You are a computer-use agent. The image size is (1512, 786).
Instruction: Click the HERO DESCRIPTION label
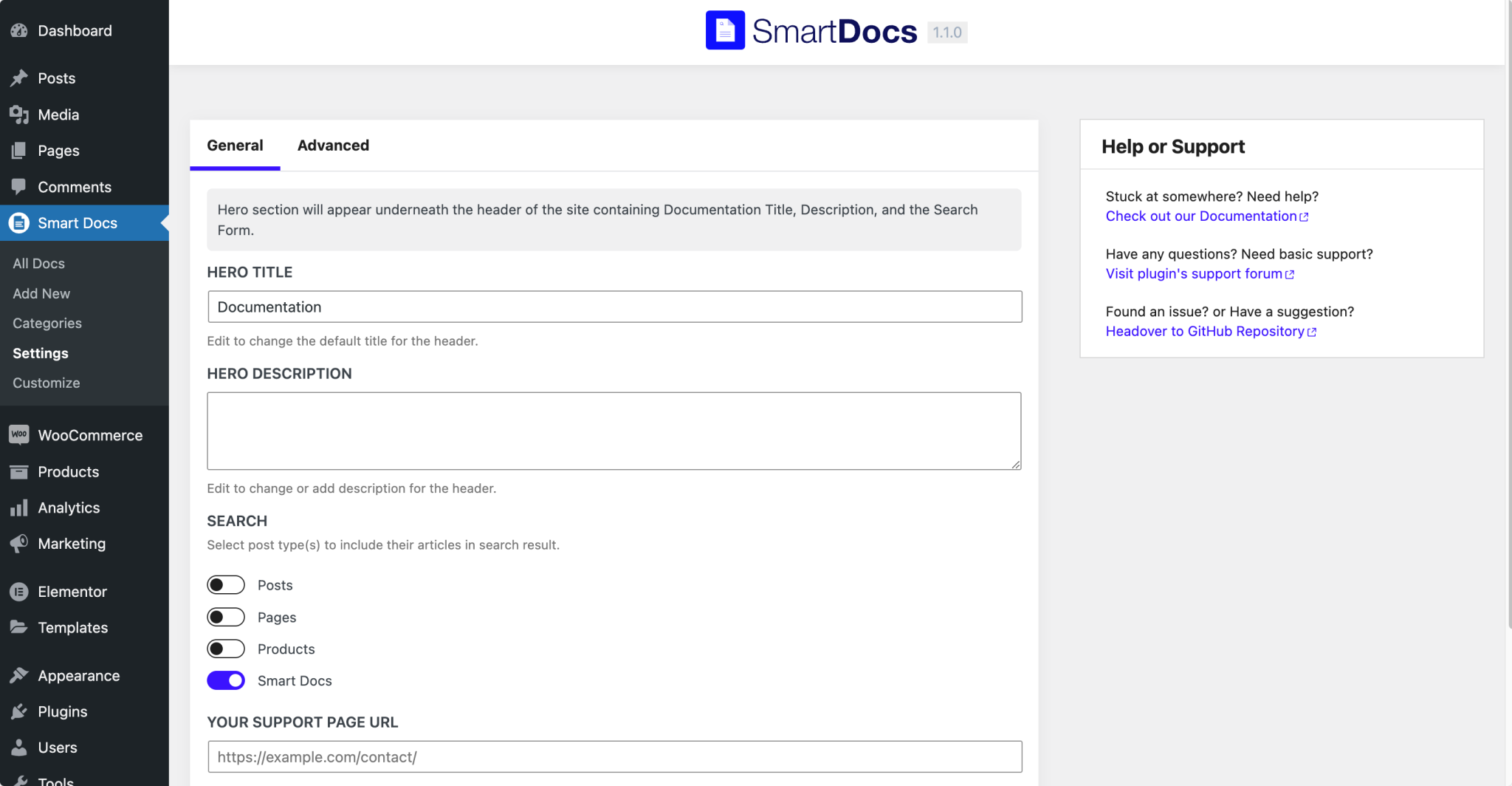(279, 374)
